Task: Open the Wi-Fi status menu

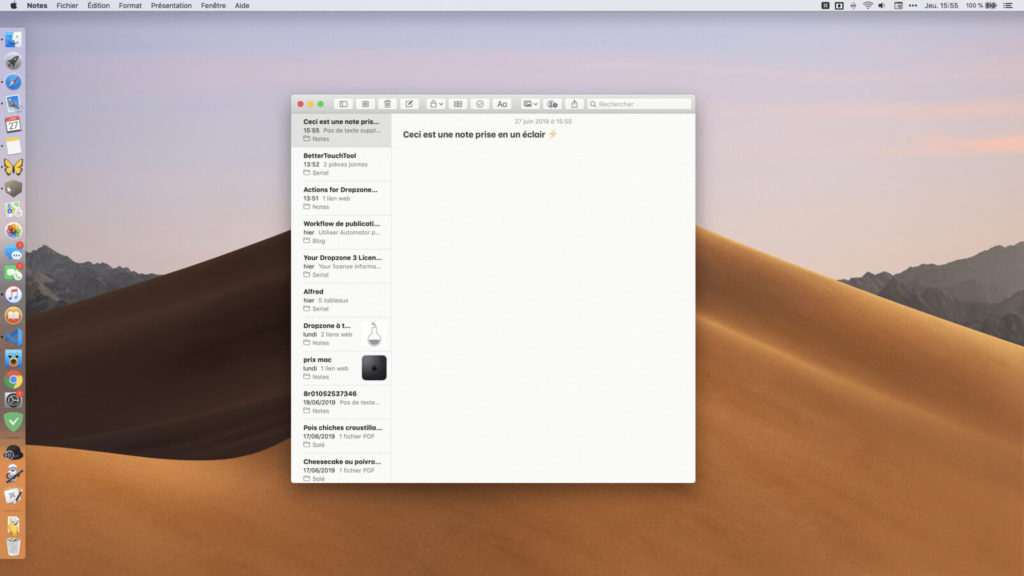Action: pos(867,5)
